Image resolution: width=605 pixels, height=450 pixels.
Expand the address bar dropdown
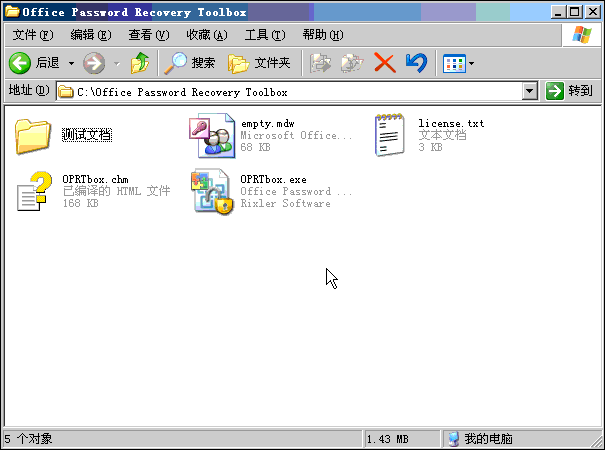click(x=530, y=91)
